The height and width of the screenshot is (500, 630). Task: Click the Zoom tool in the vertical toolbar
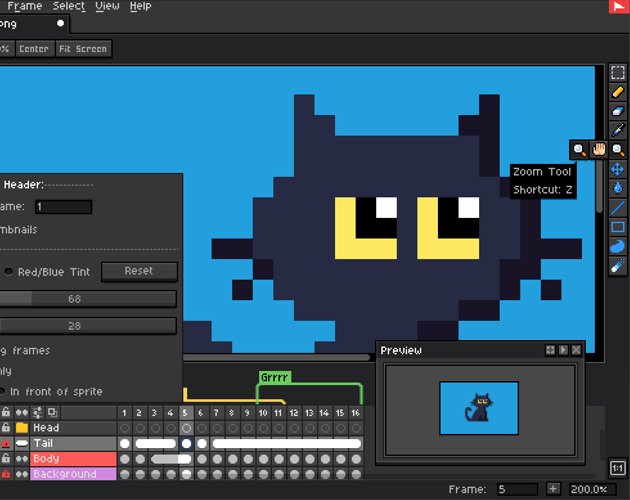point(618,150)
